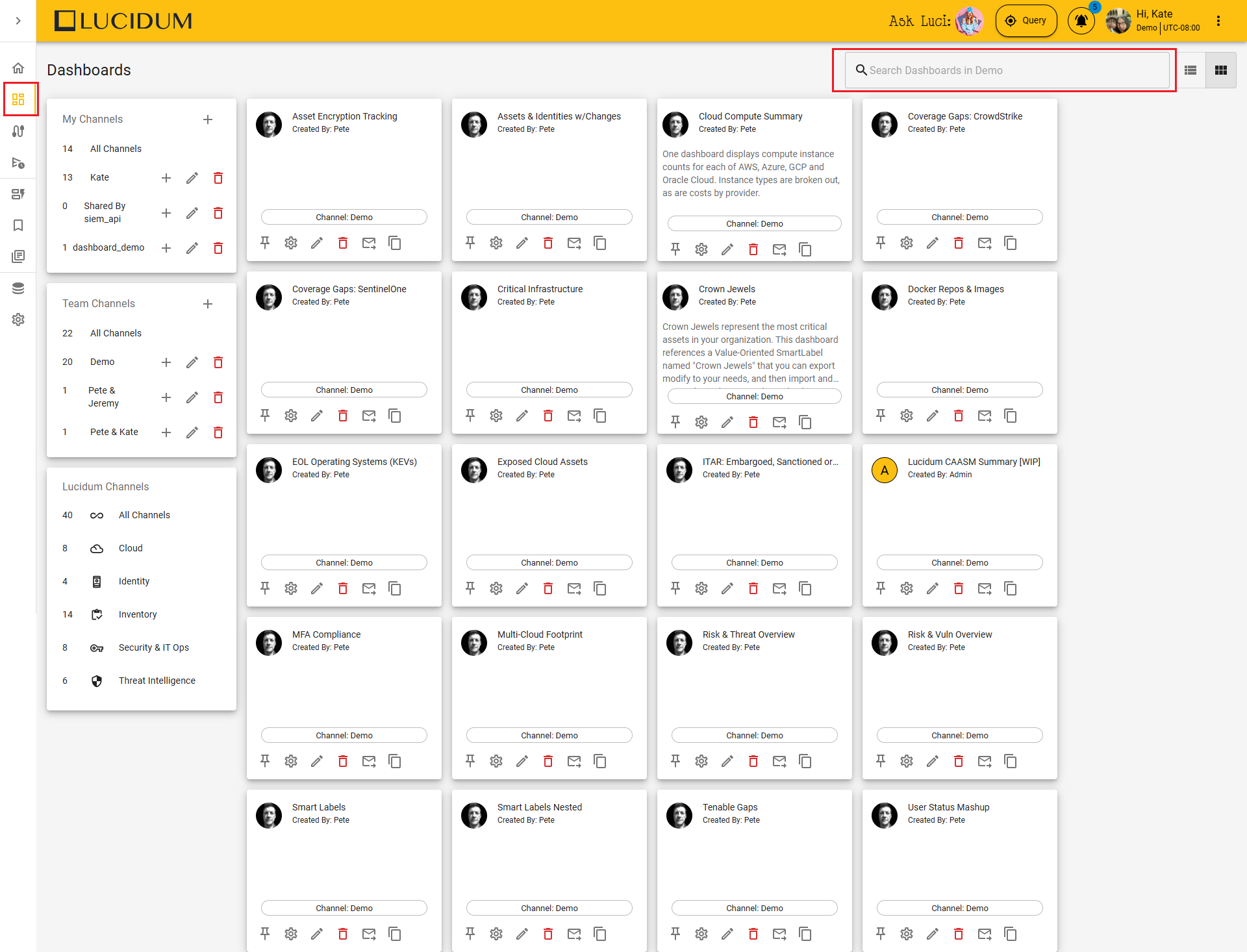
Task: Copy the Risk & Threat Overview dashboard
Action: point(805,761)
